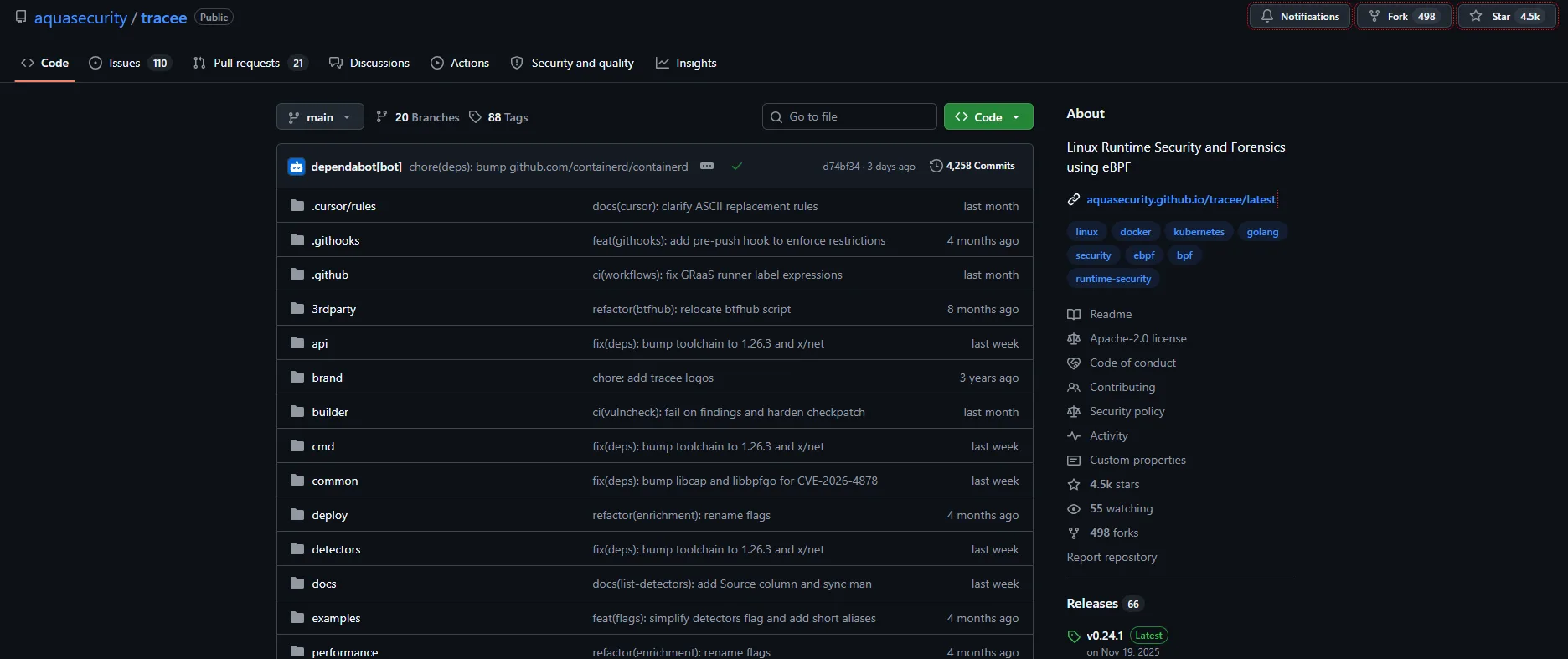Click the Go to file search field
The height and width of the screenshot is (659, 1568).
pyautogui.click(x=849, y=116)
